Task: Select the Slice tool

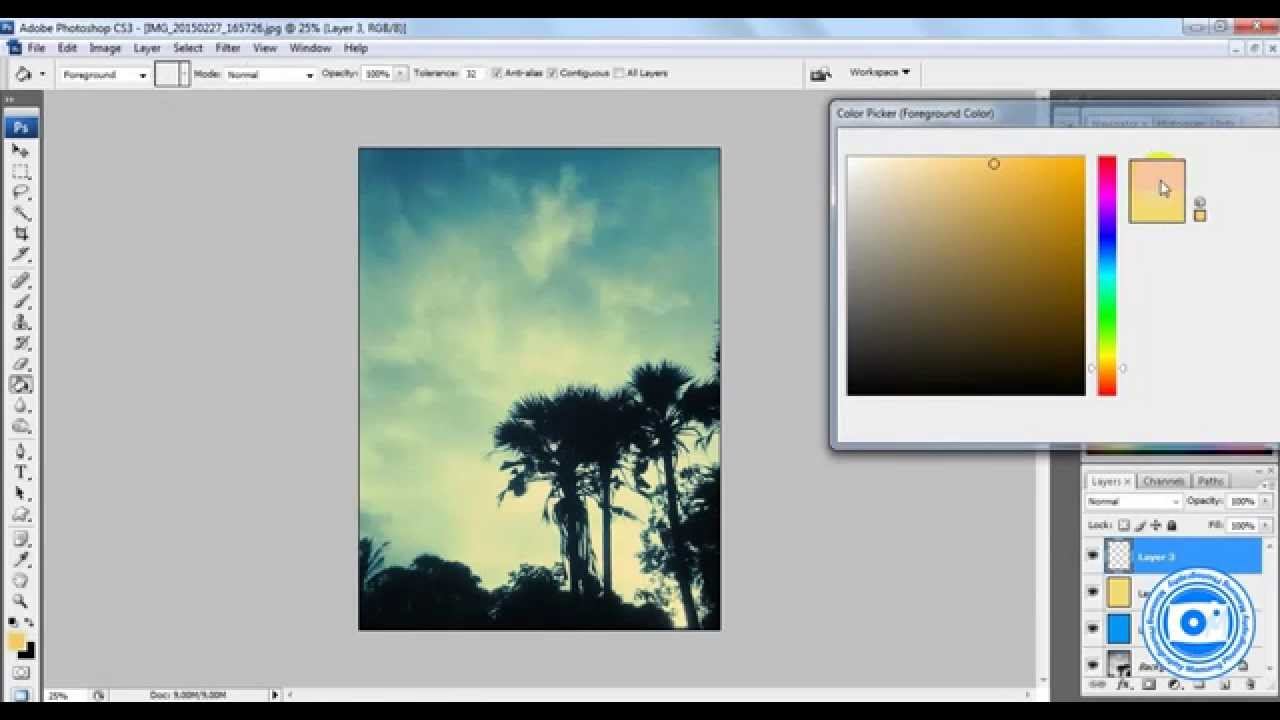Action: click(21, 255)
